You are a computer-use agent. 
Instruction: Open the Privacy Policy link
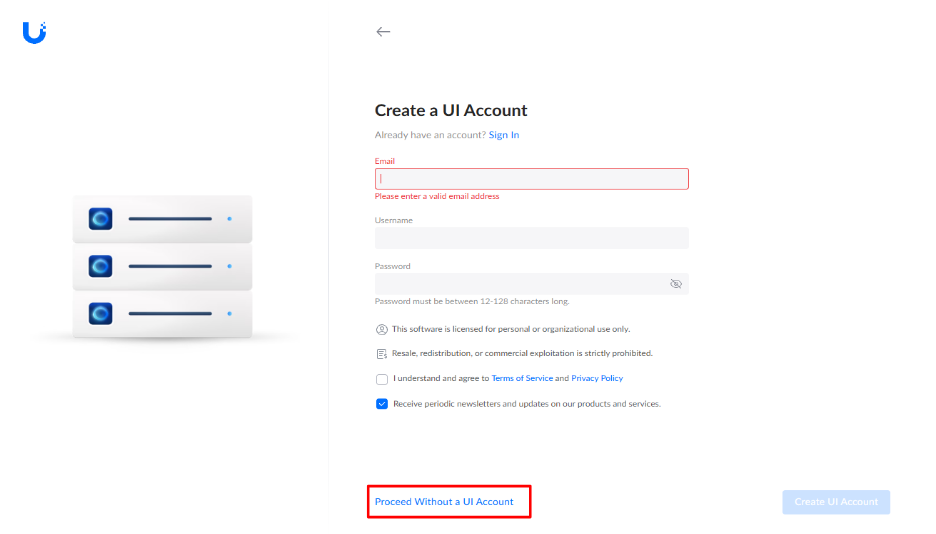[597, 378]
